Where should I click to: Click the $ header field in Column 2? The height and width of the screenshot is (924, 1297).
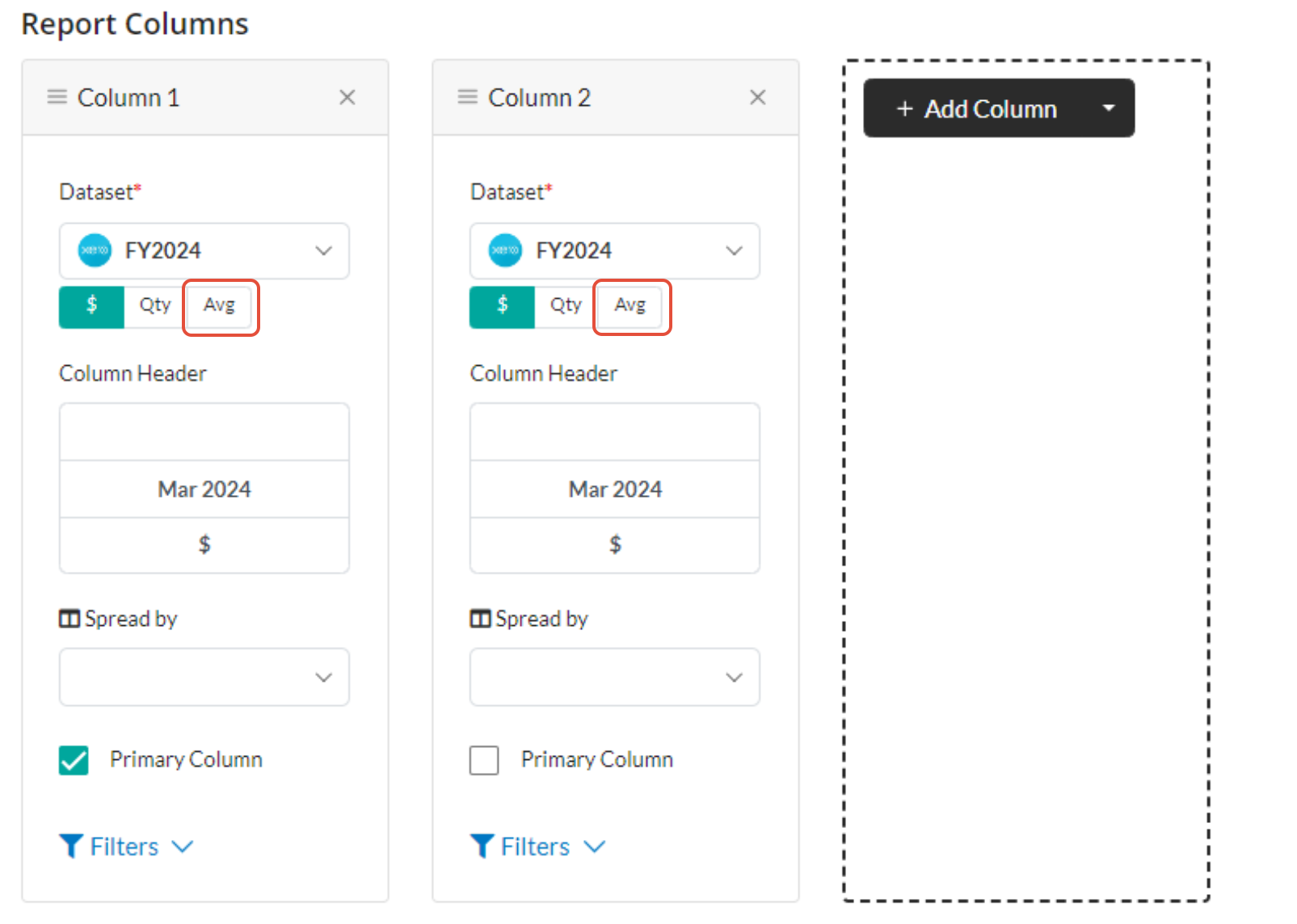615,545
